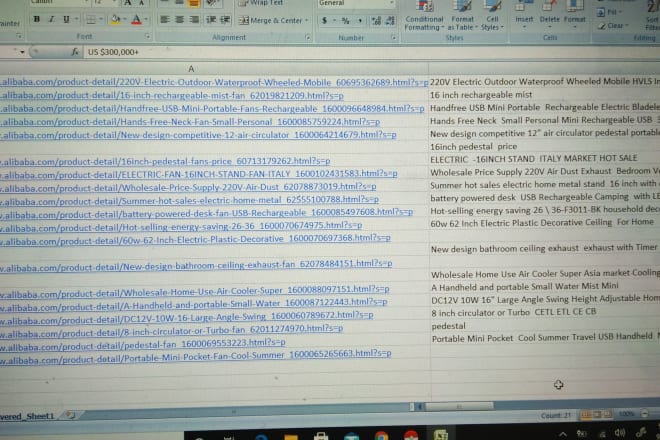
Task: Decrease decimal places
Action: (x=391, y=20)
